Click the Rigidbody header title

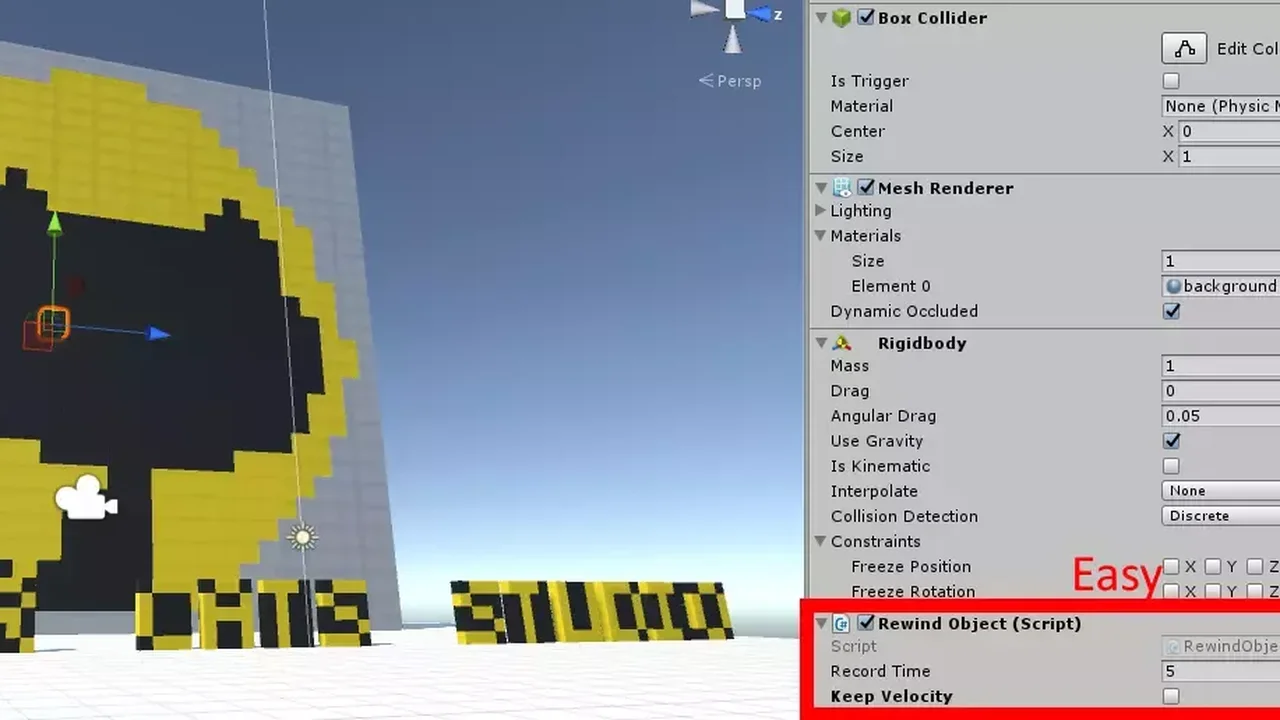922,343
